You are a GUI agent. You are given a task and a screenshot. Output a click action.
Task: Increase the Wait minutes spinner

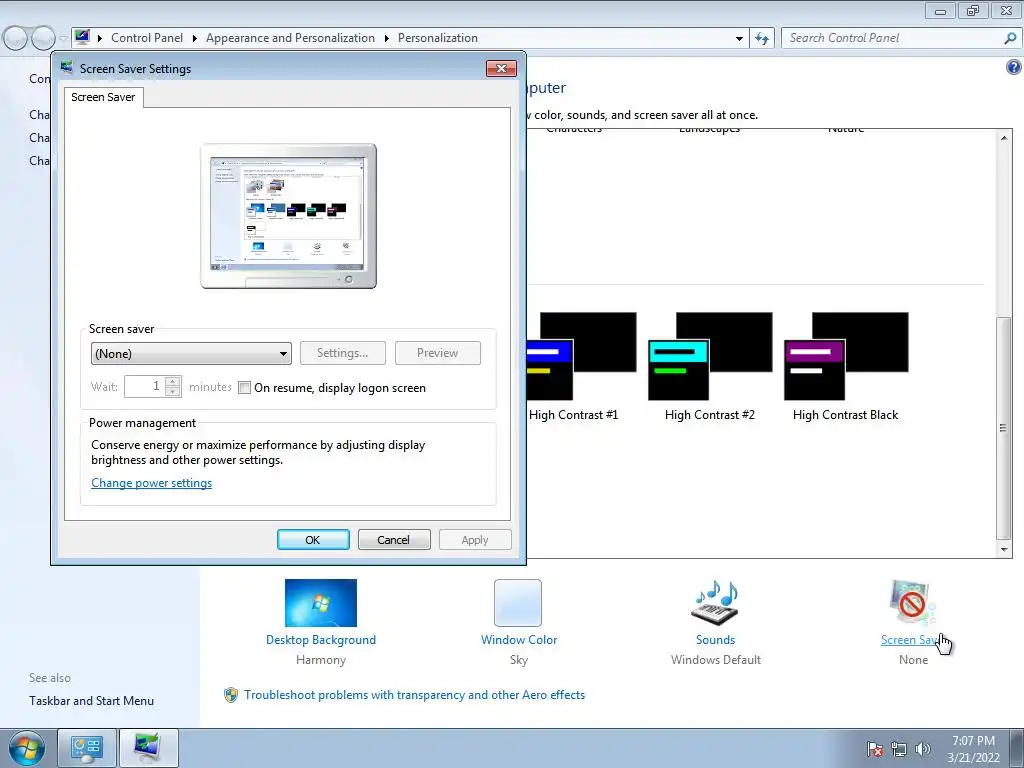[x=173, y=381]
